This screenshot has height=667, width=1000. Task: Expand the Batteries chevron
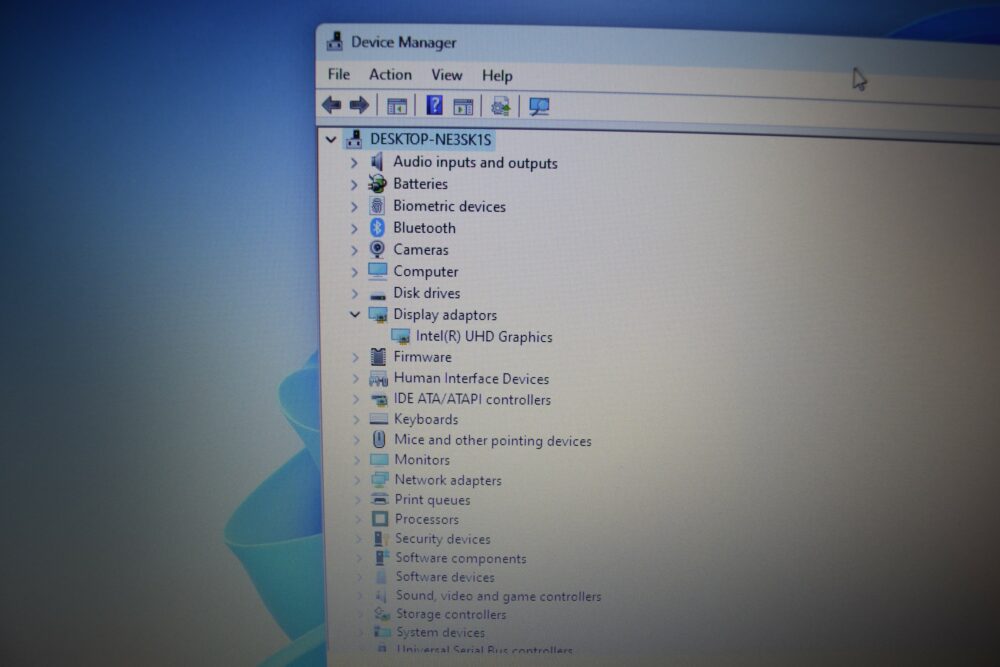[353, 185]
